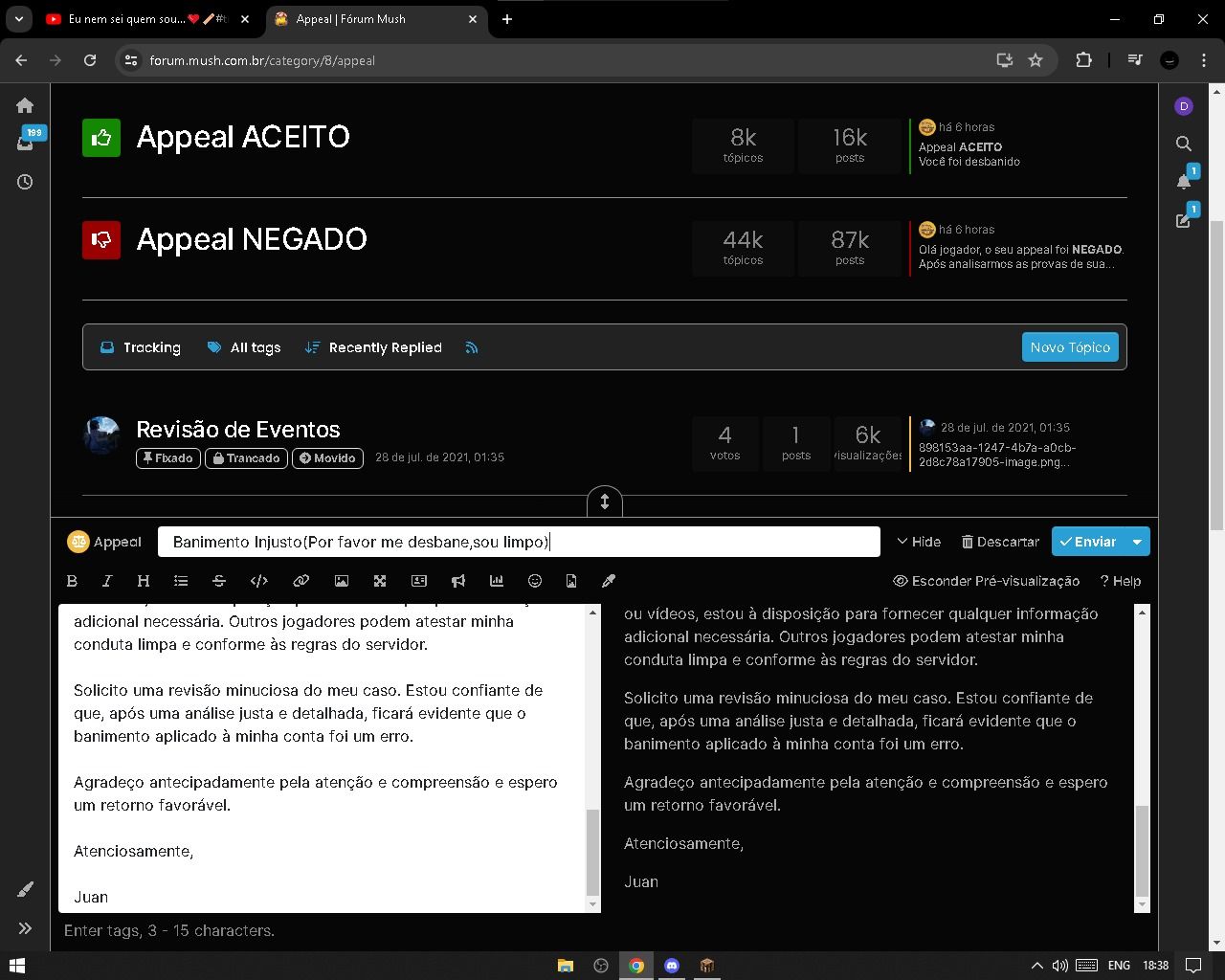This screenshot has width=1225, height=980.
Task: Click the Movido tag on Revisão de Eventos
Action: tap(327, 458)
